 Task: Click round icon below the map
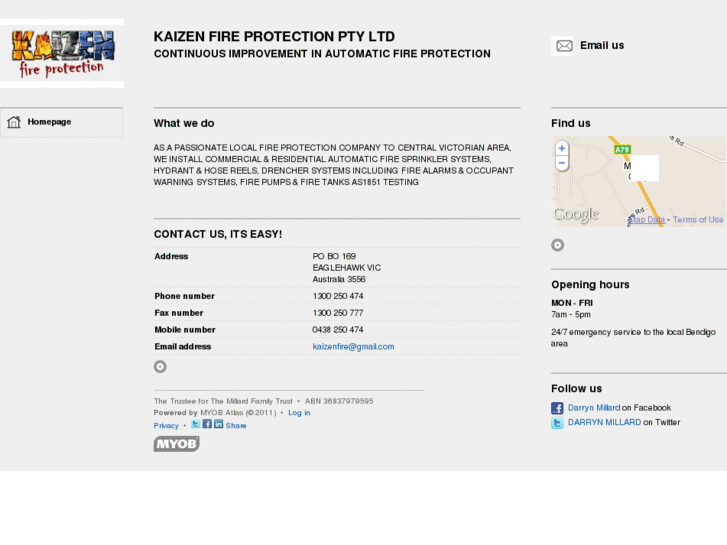tap(558, 245)
